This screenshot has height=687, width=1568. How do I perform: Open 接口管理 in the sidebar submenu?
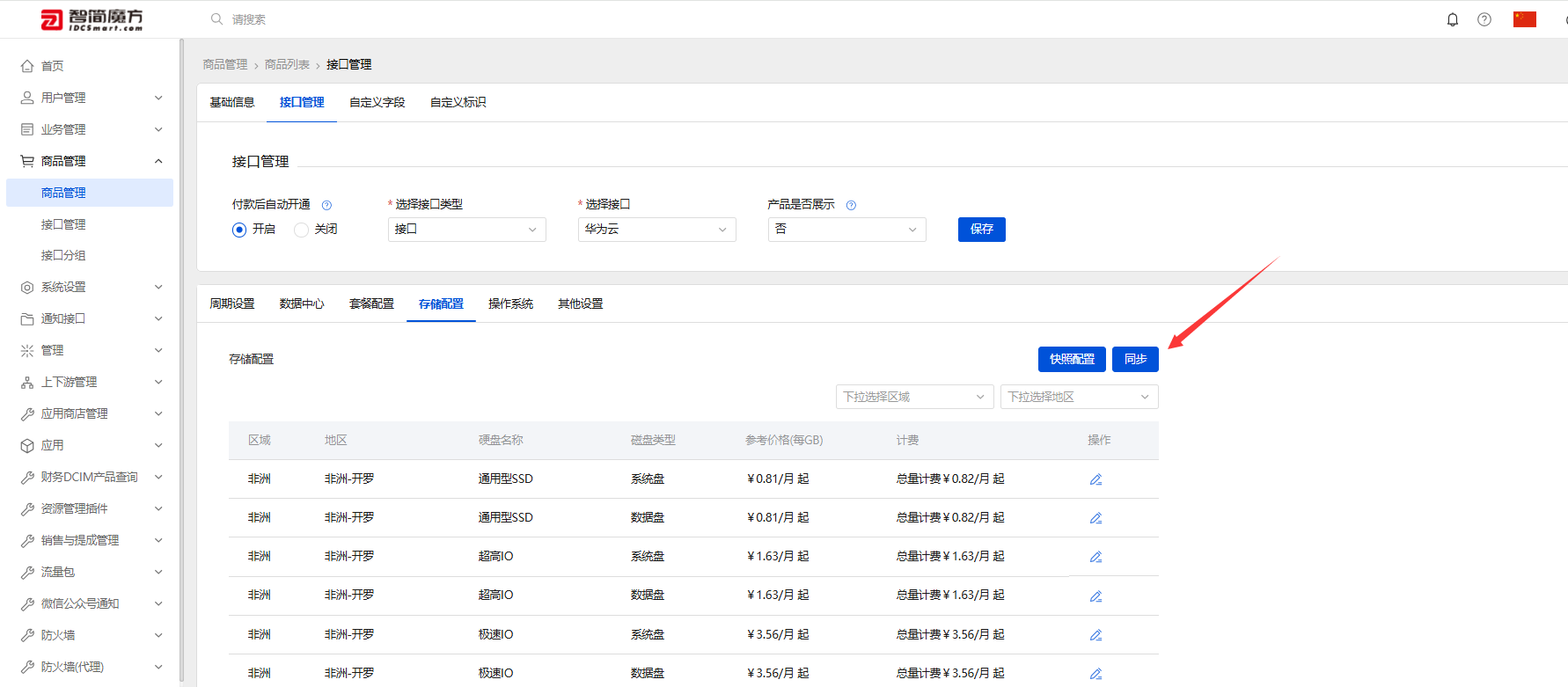[x=63, y=225]
